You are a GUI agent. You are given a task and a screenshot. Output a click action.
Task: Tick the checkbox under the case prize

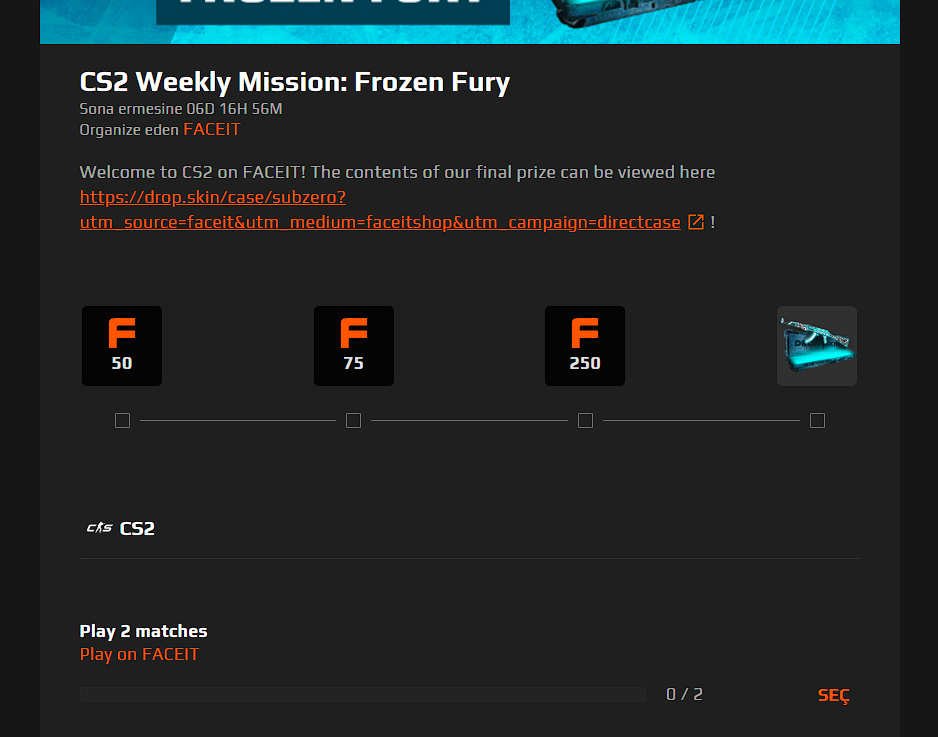817,421
